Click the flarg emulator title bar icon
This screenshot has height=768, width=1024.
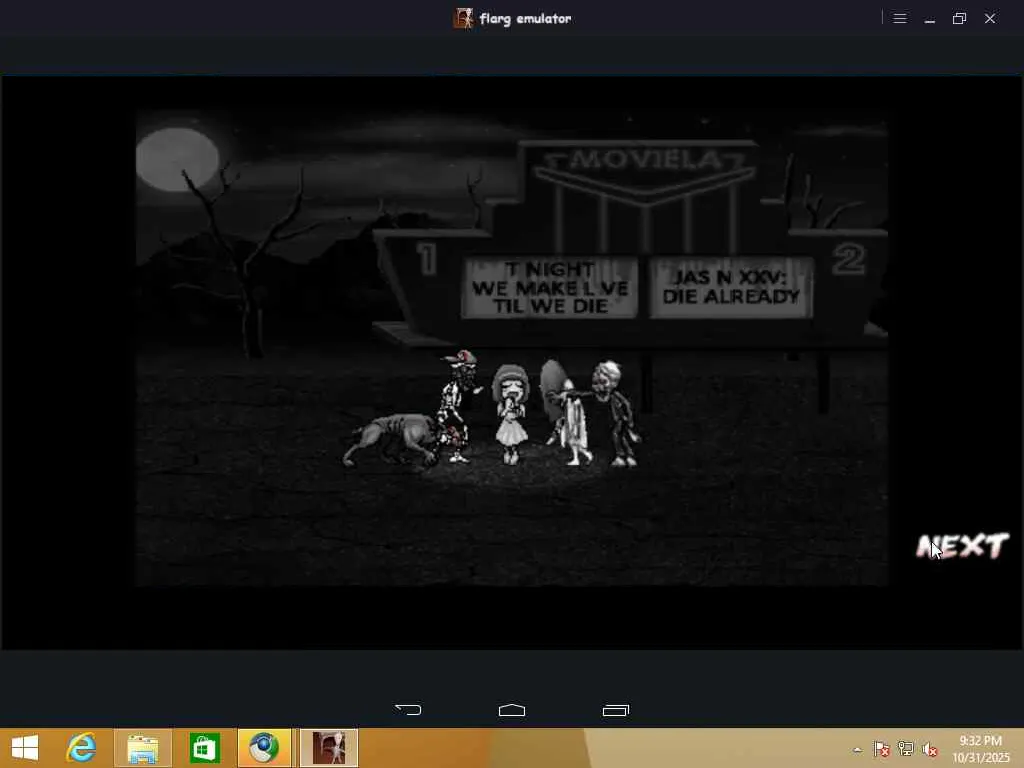pyautogui.click(x=463, y=18)
